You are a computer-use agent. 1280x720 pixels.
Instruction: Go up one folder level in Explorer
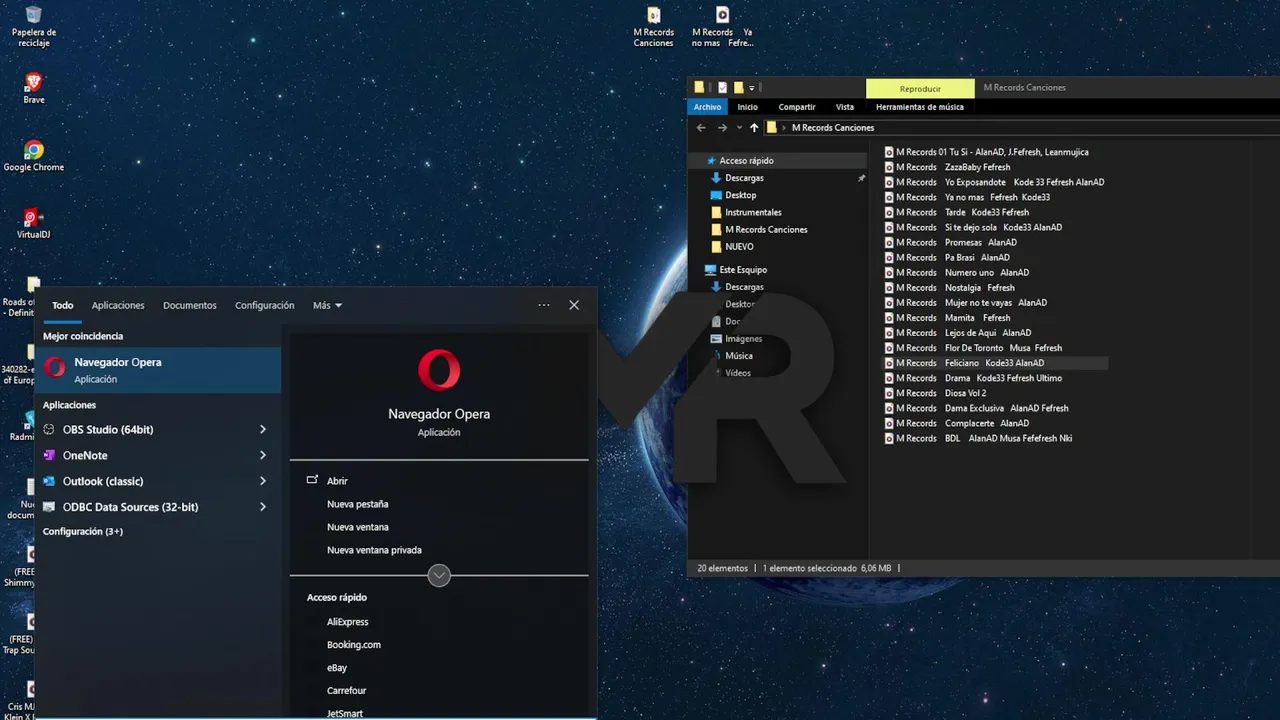click(754, 128)
